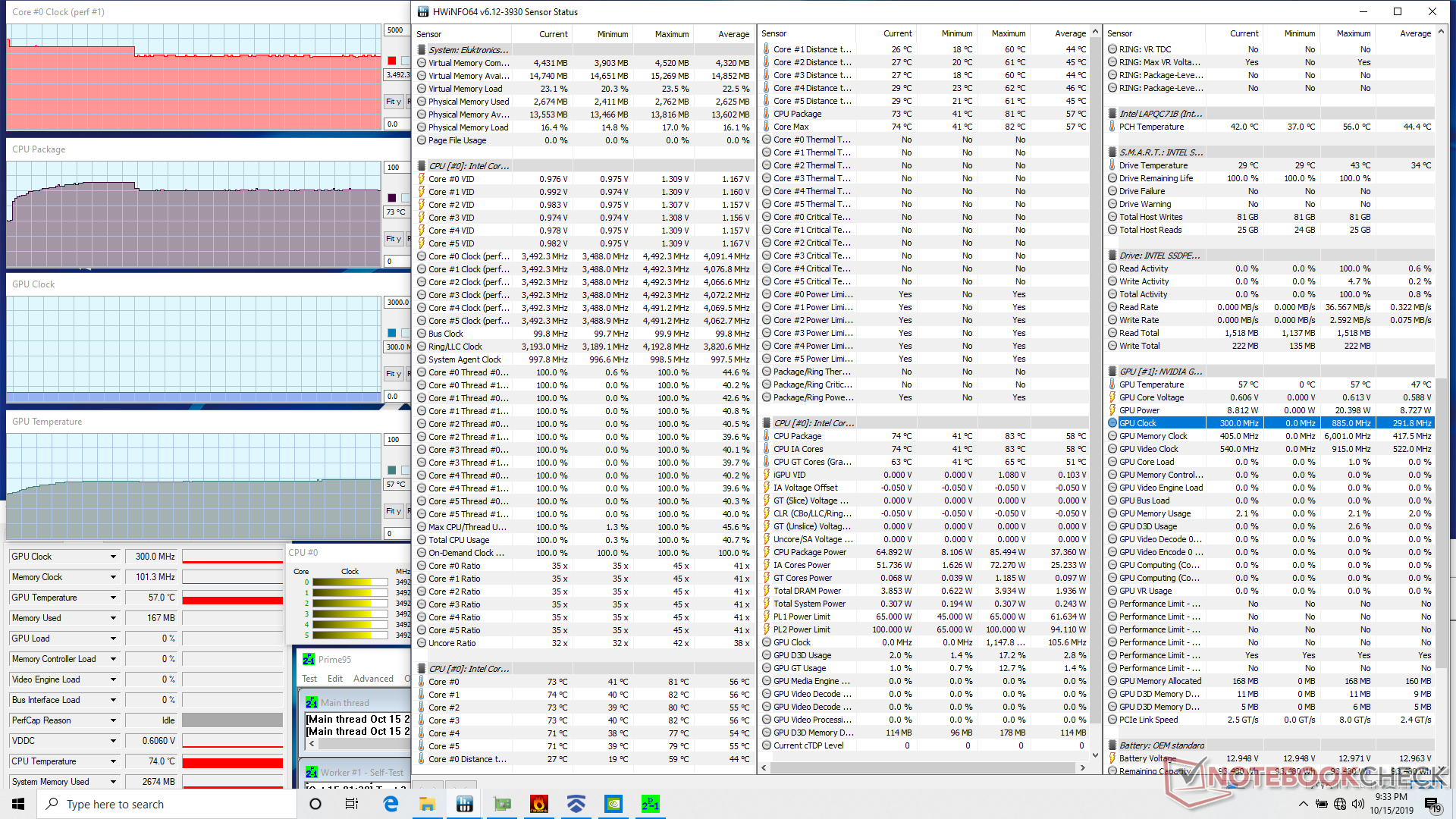
Task: Click the bolt icon beside CPU Package Power
Action: pos(767,552)
